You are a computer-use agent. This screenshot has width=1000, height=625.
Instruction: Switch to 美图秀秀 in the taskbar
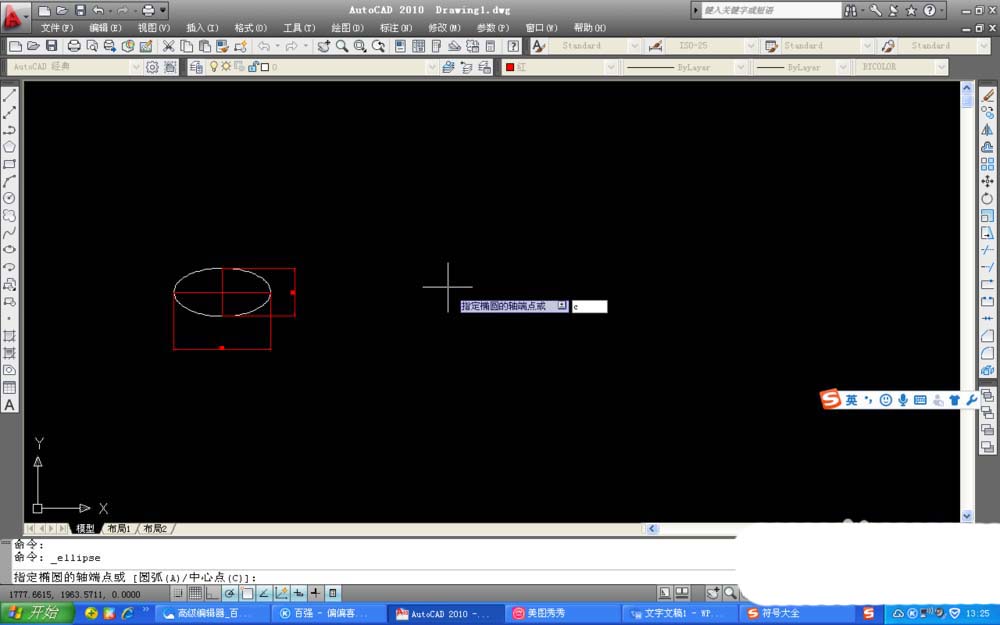coord(561,614)
